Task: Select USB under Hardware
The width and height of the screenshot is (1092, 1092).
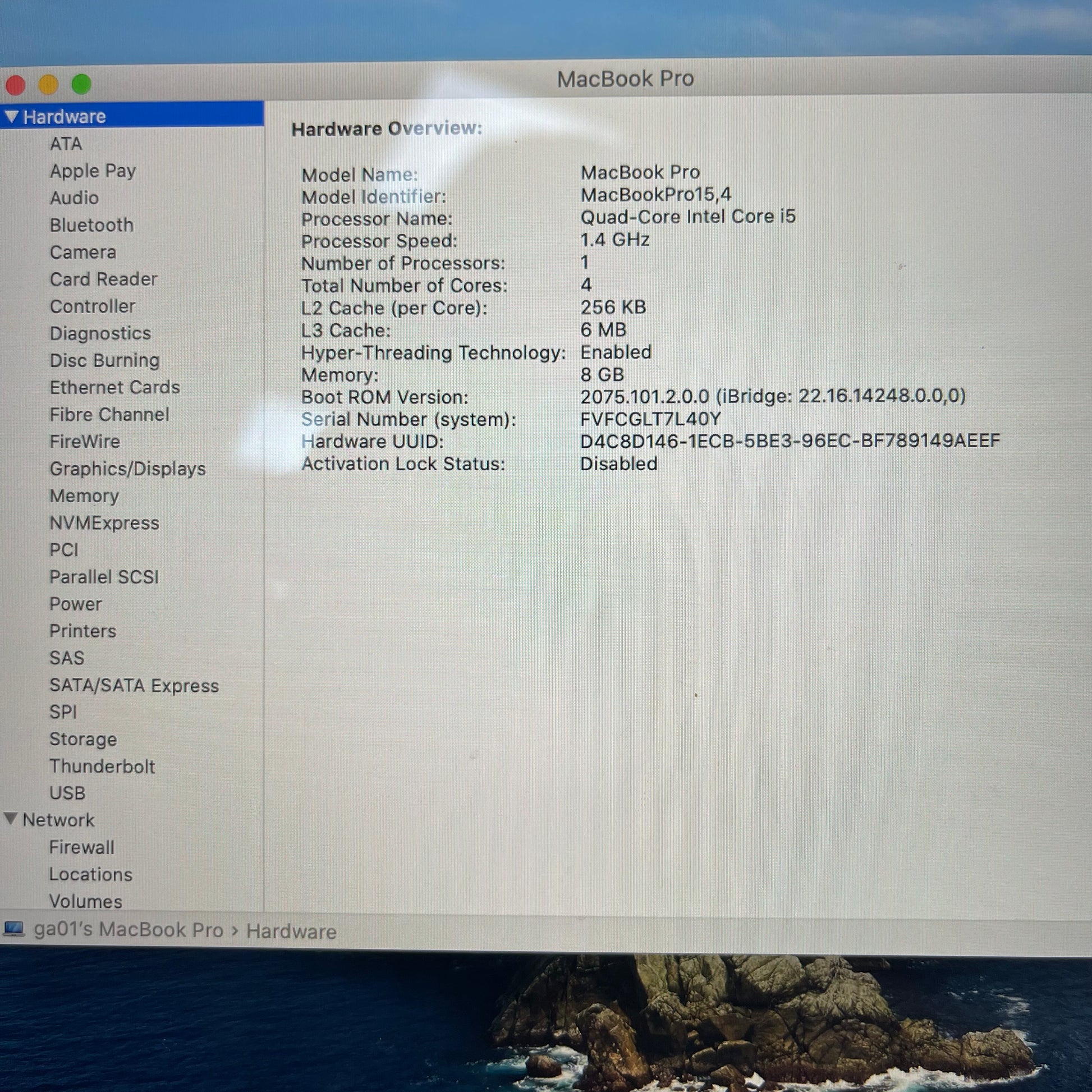Action: tap(67, 793)
